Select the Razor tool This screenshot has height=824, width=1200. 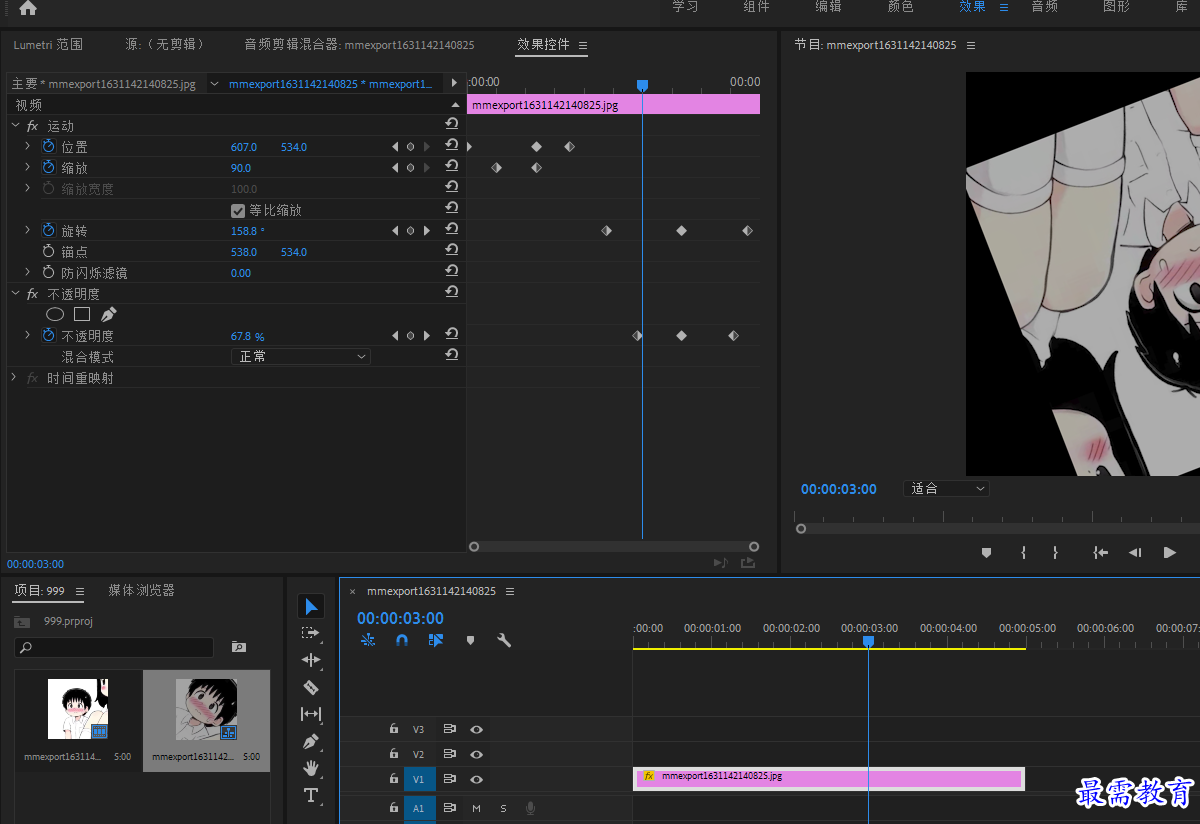point(311,687)
